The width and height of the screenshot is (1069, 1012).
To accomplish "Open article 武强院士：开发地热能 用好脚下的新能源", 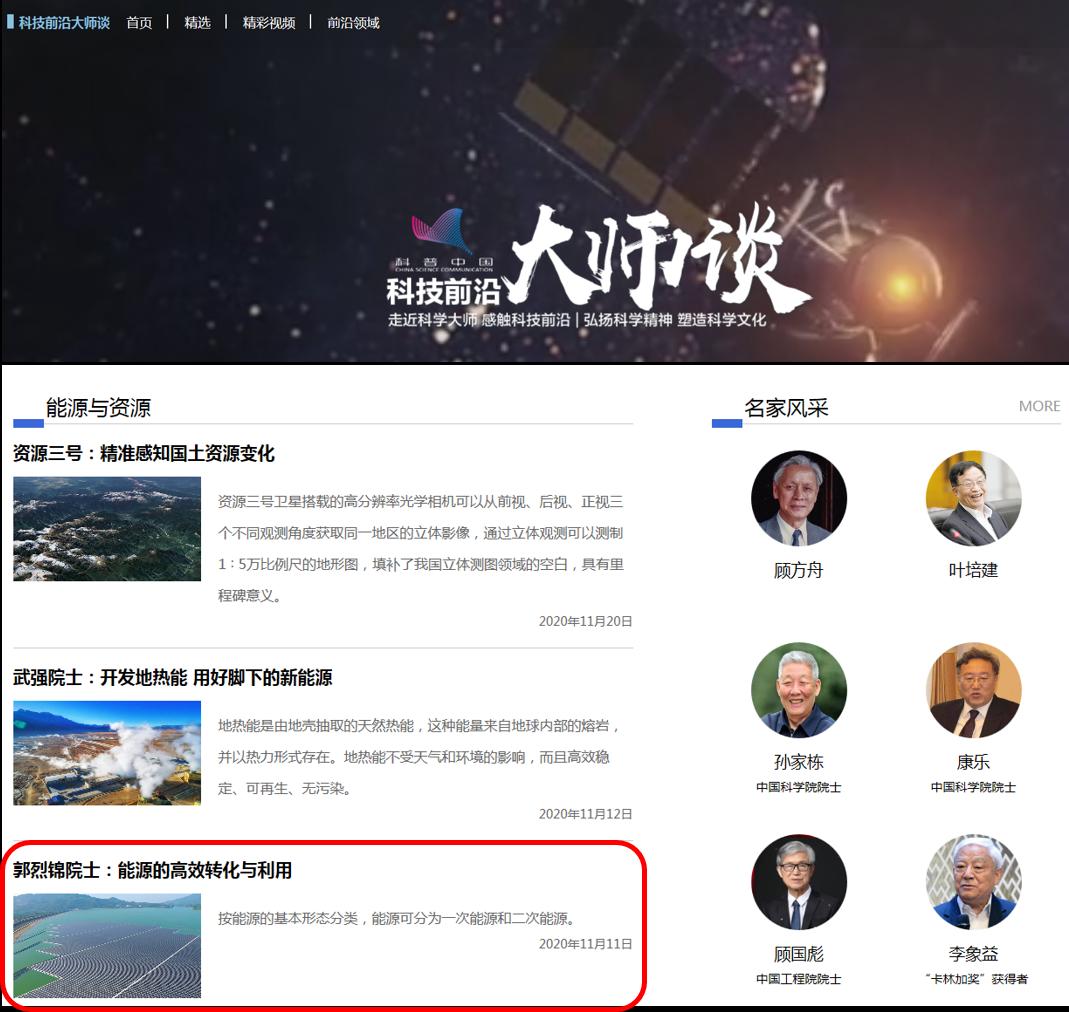I will pyautogui.click(x=172, y=678).
